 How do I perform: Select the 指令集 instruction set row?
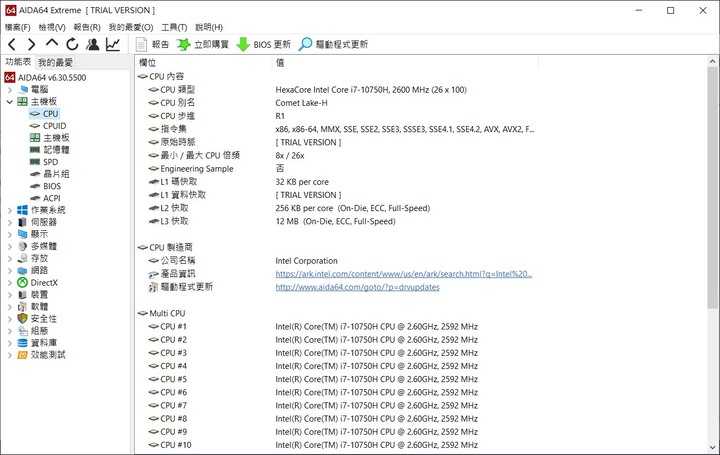338,129
